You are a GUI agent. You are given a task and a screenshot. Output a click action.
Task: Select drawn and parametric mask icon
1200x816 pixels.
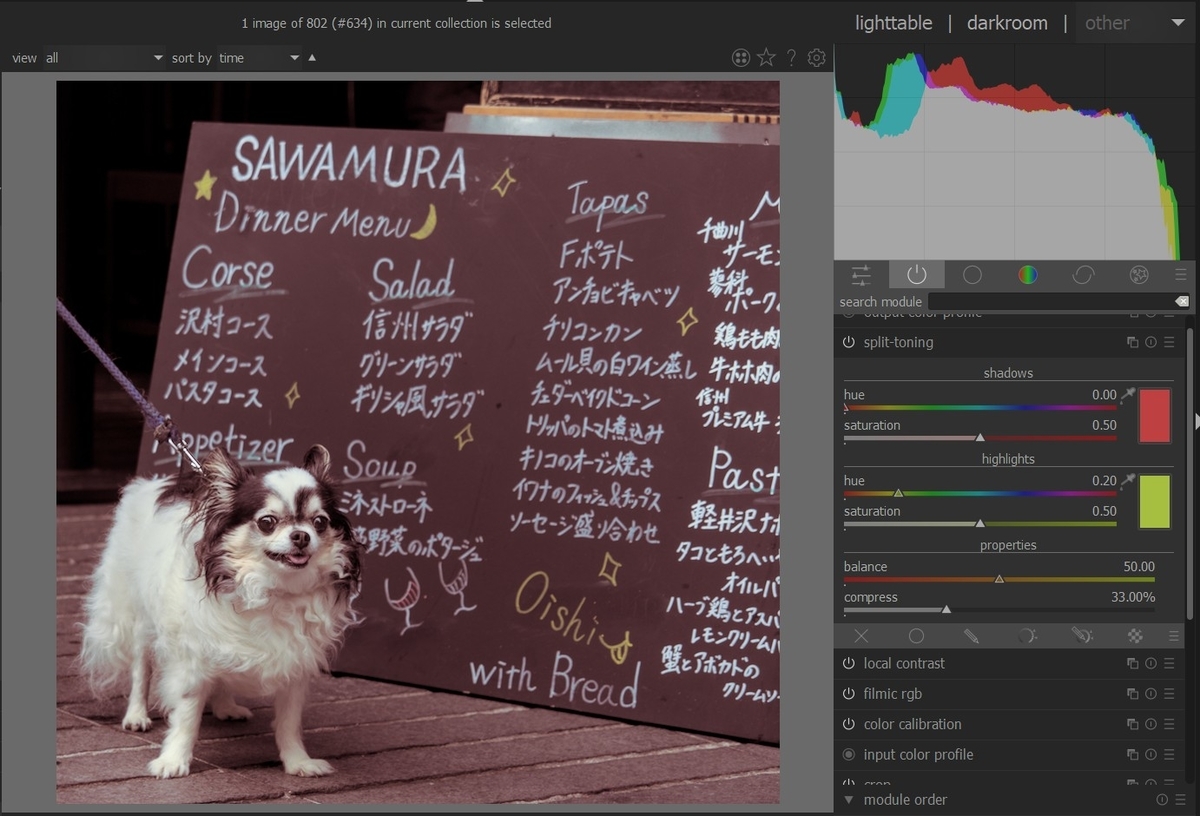pyautogui.click(x=1081, y=636)
